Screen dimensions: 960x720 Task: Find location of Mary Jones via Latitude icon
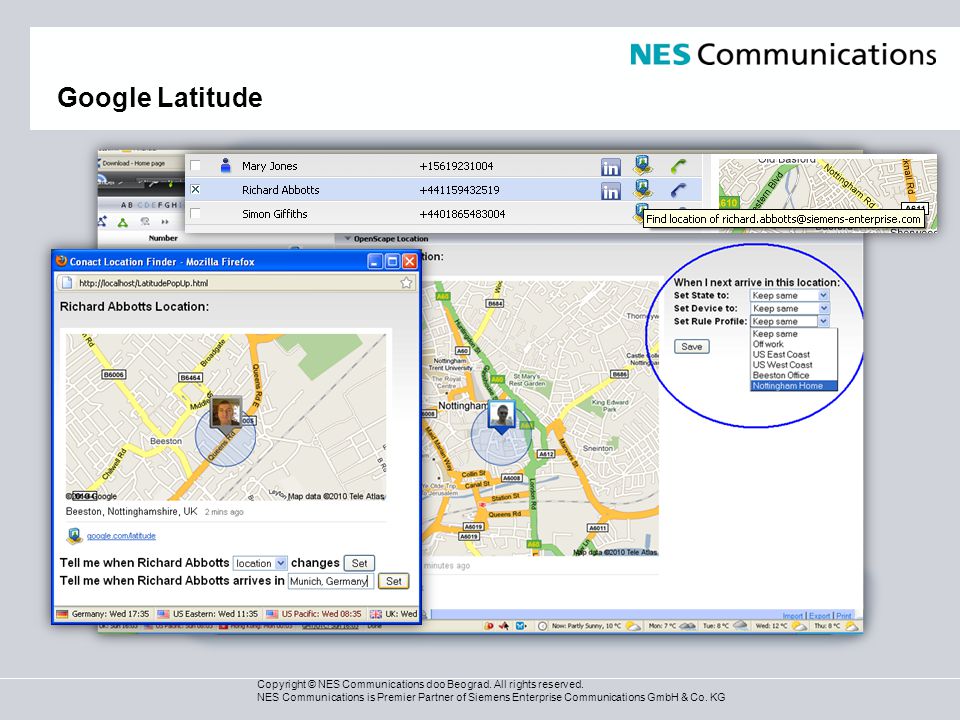coord(642,165)
